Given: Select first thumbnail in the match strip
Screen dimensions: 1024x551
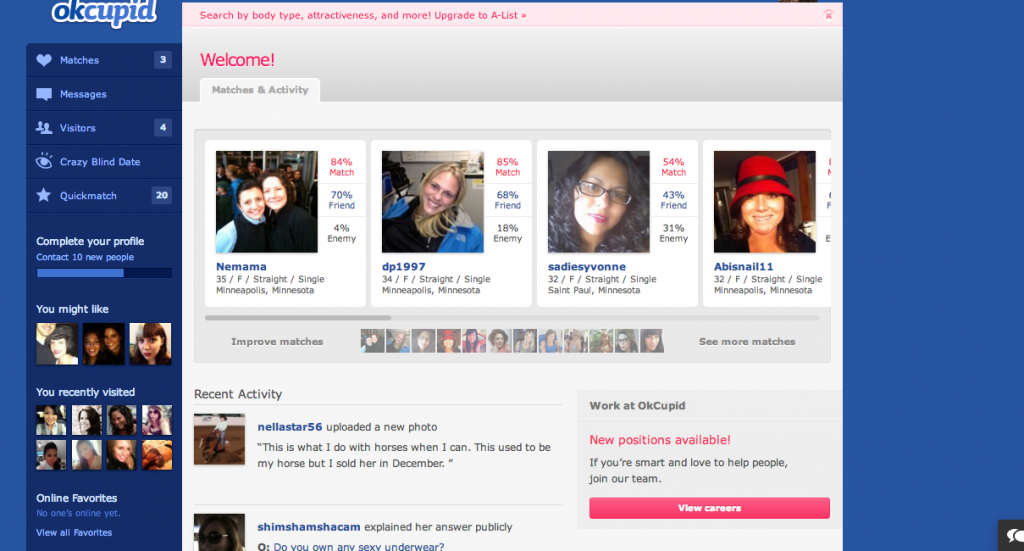Looking at the screenshot, I should (372, 341).
